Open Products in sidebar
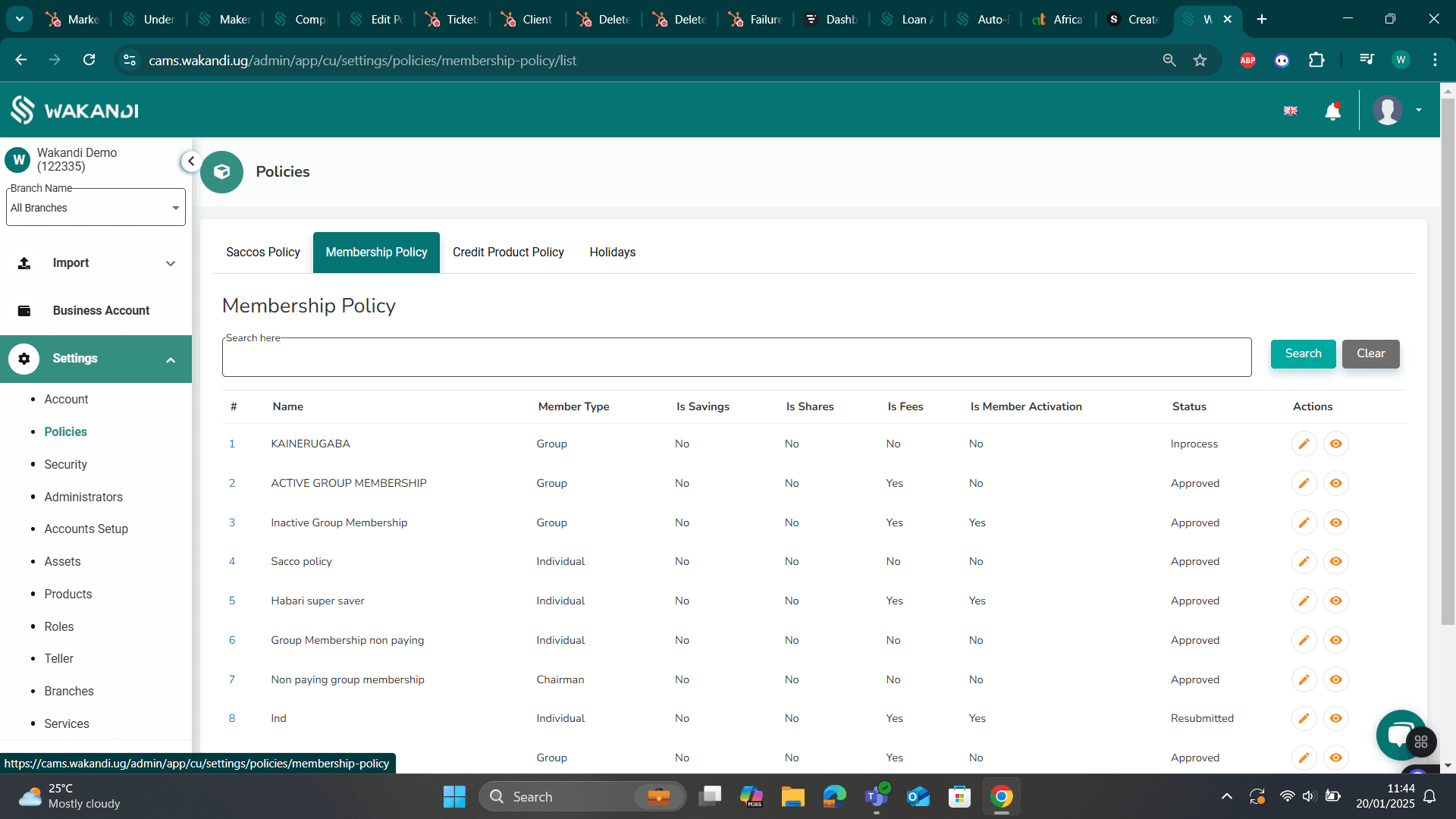 pos(67,595)
